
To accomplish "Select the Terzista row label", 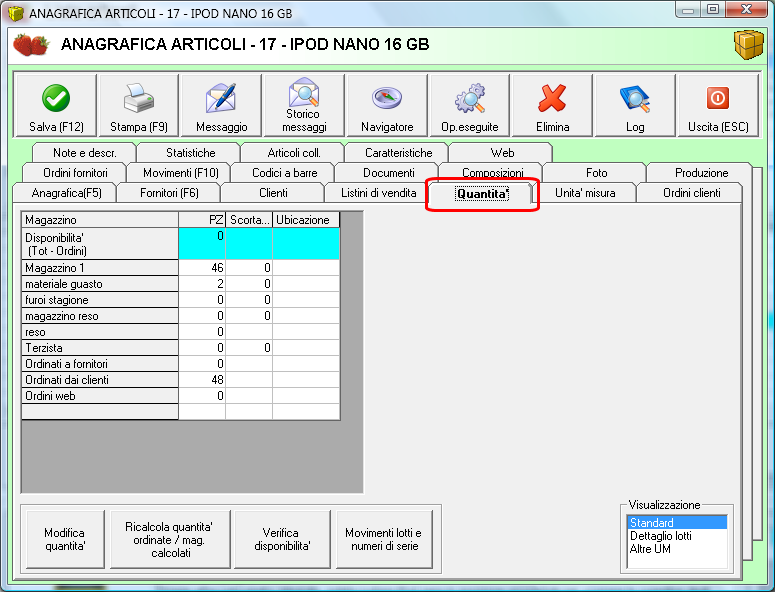I will [100, 348].
